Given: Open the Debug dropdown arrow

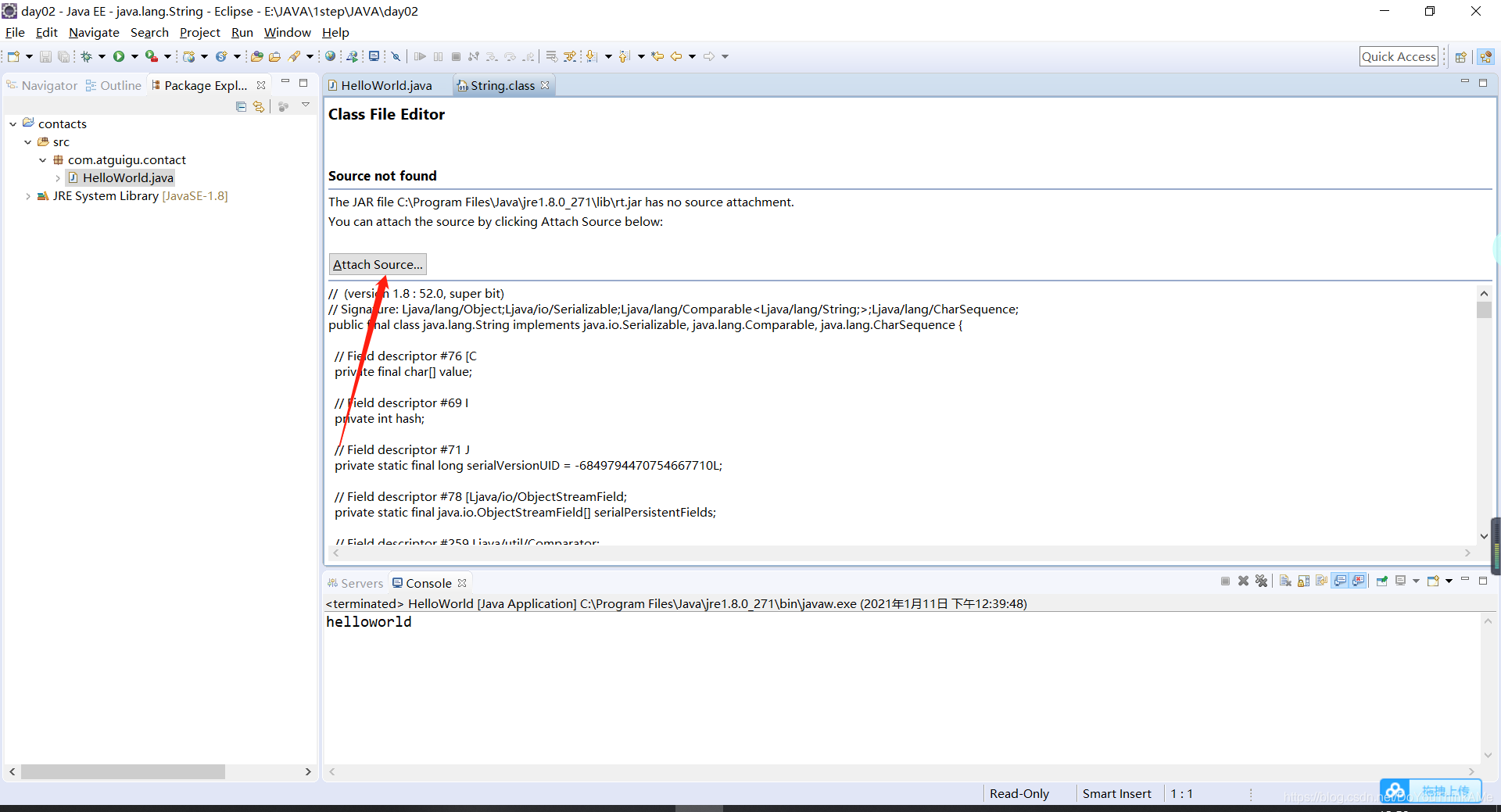Looking at the screenshot, I should click(102, 56).
